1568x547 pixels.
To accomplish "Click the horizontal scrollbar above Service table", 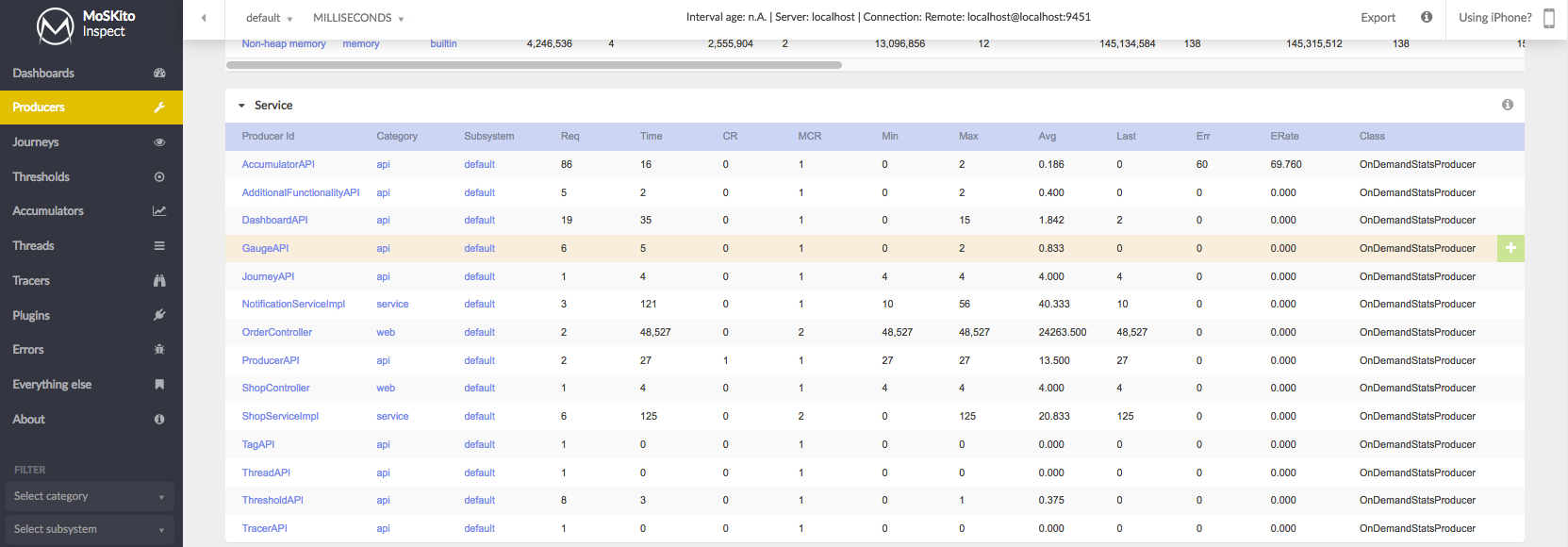I will (x=534, y=65).
